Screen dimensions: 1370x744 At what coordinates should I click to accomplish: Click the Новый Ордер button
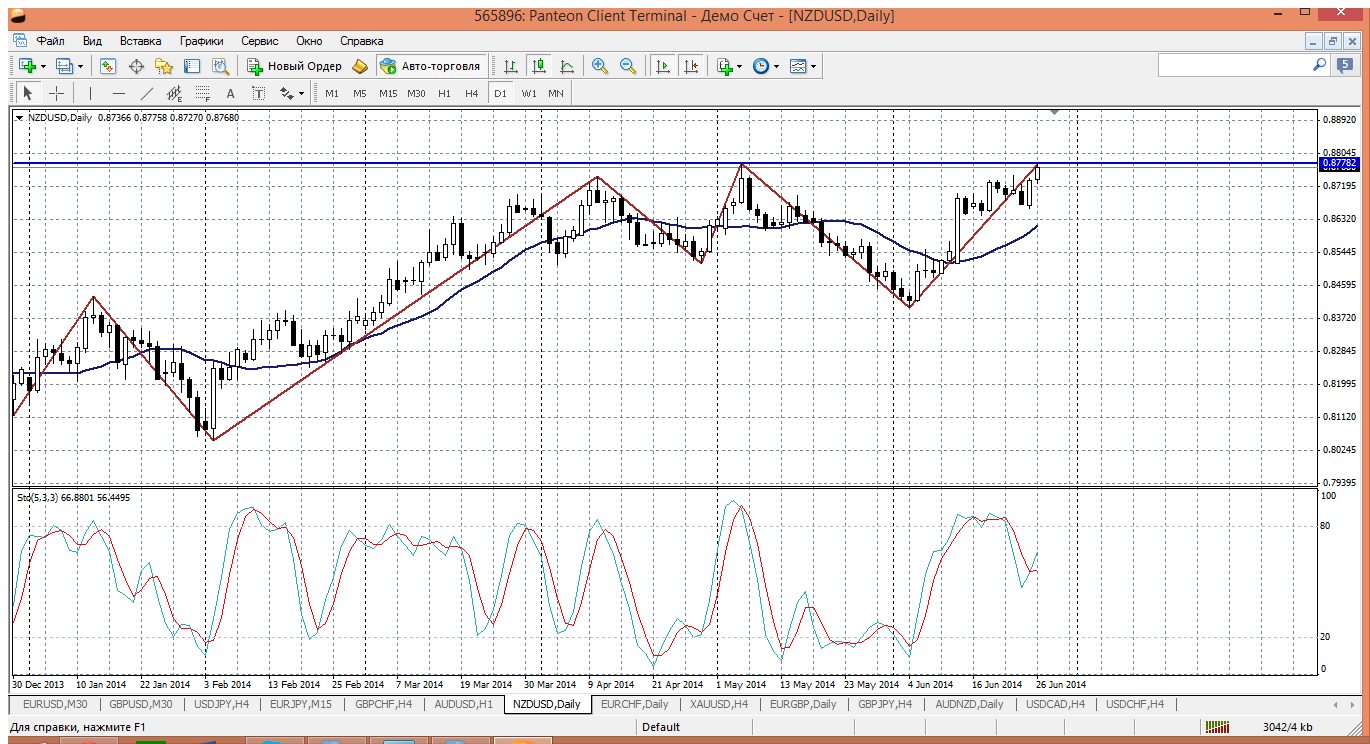tap(295, 66)
